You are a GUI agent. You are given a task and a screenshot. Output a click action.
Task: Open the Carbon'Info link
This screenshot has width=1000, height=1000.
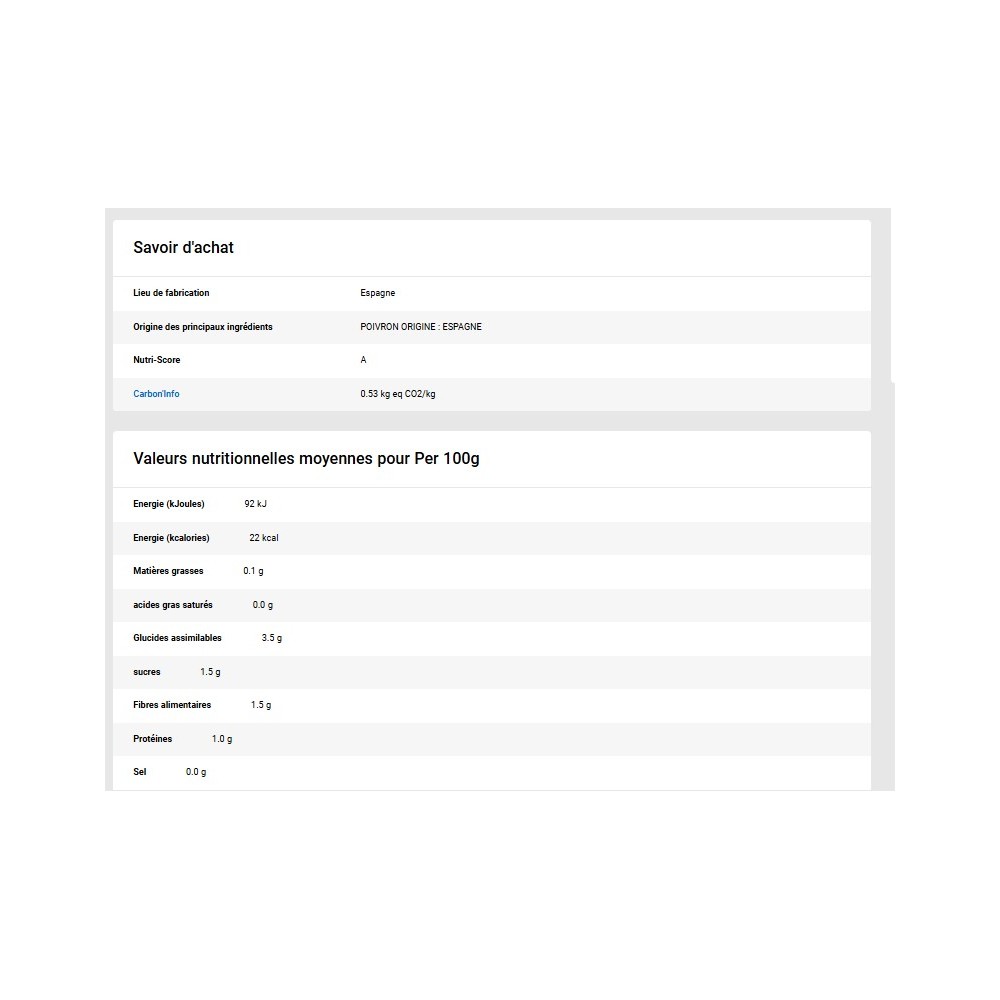(x=156, y=394)
